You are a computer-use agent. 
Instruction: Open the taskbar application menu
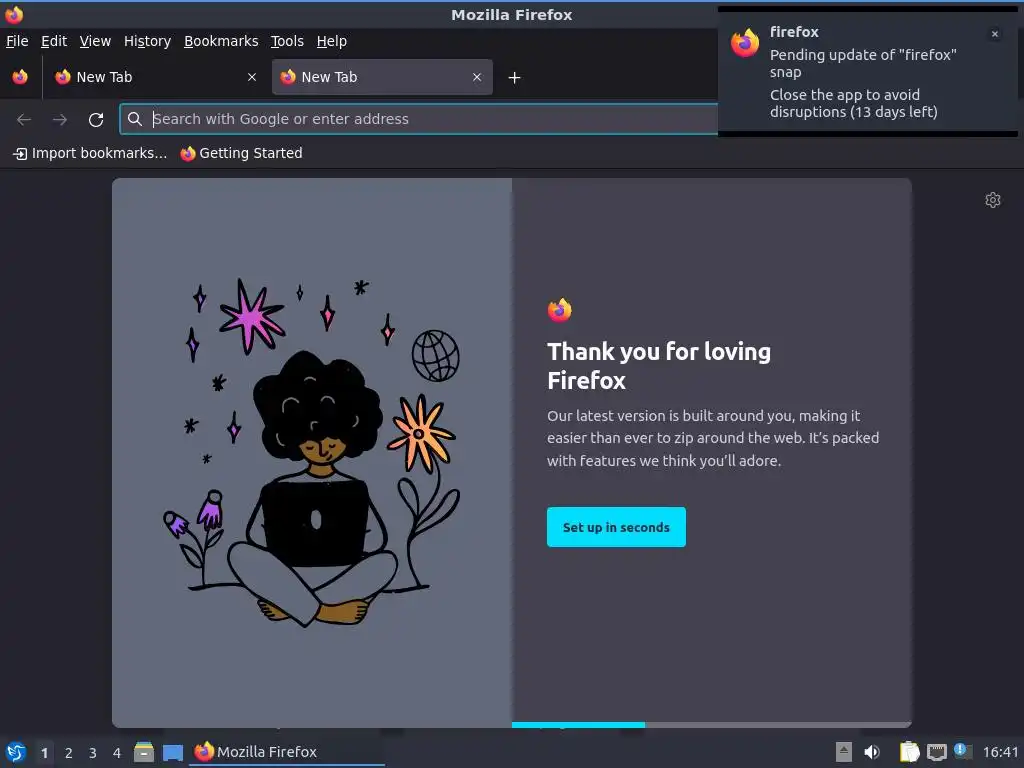pyautogui.click(x=16, y=752)
